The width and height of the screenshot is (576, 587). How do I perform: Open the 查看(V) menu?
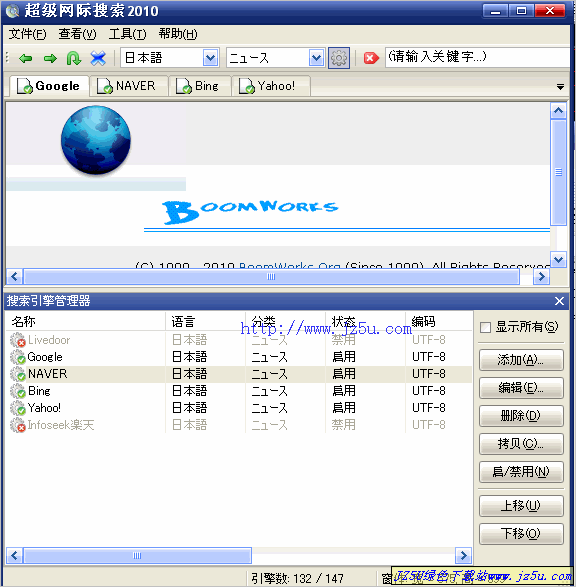[77, 34]
